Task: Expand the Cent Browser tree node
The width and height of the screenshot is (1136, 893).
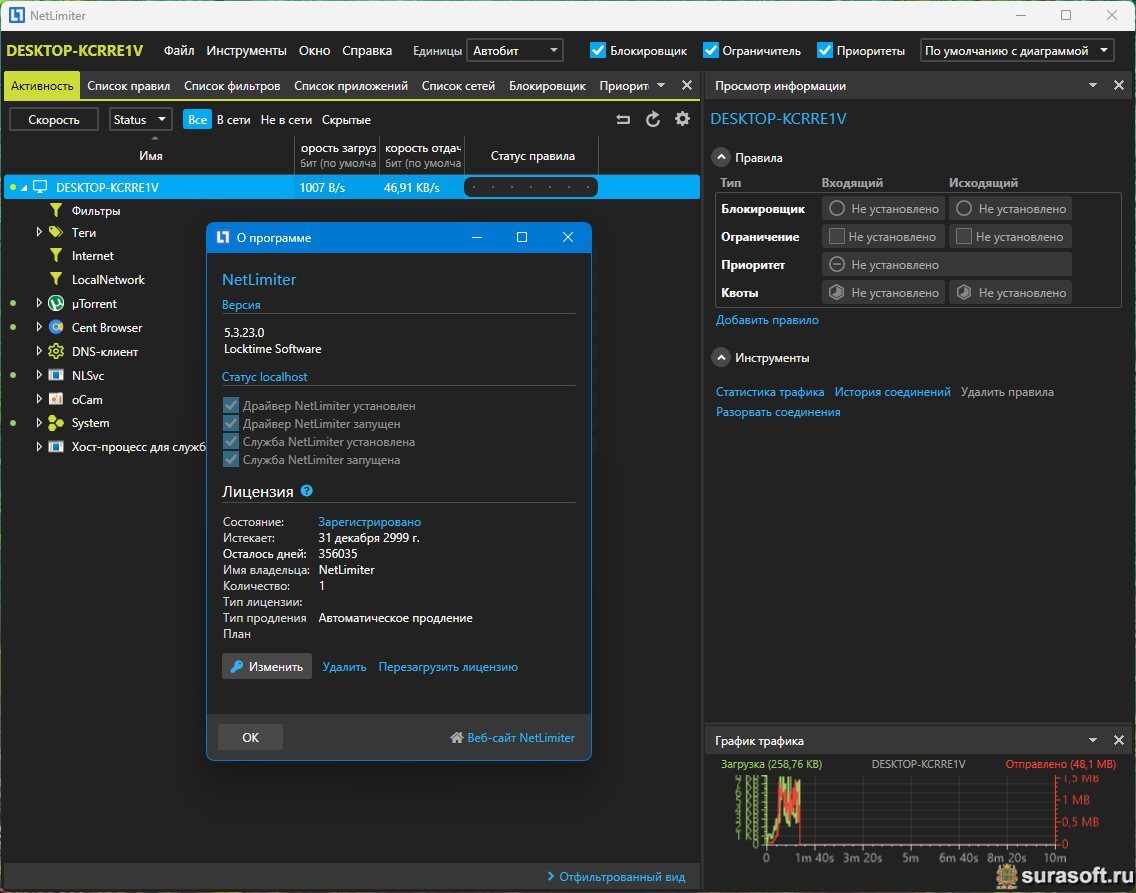Action: 39,327
